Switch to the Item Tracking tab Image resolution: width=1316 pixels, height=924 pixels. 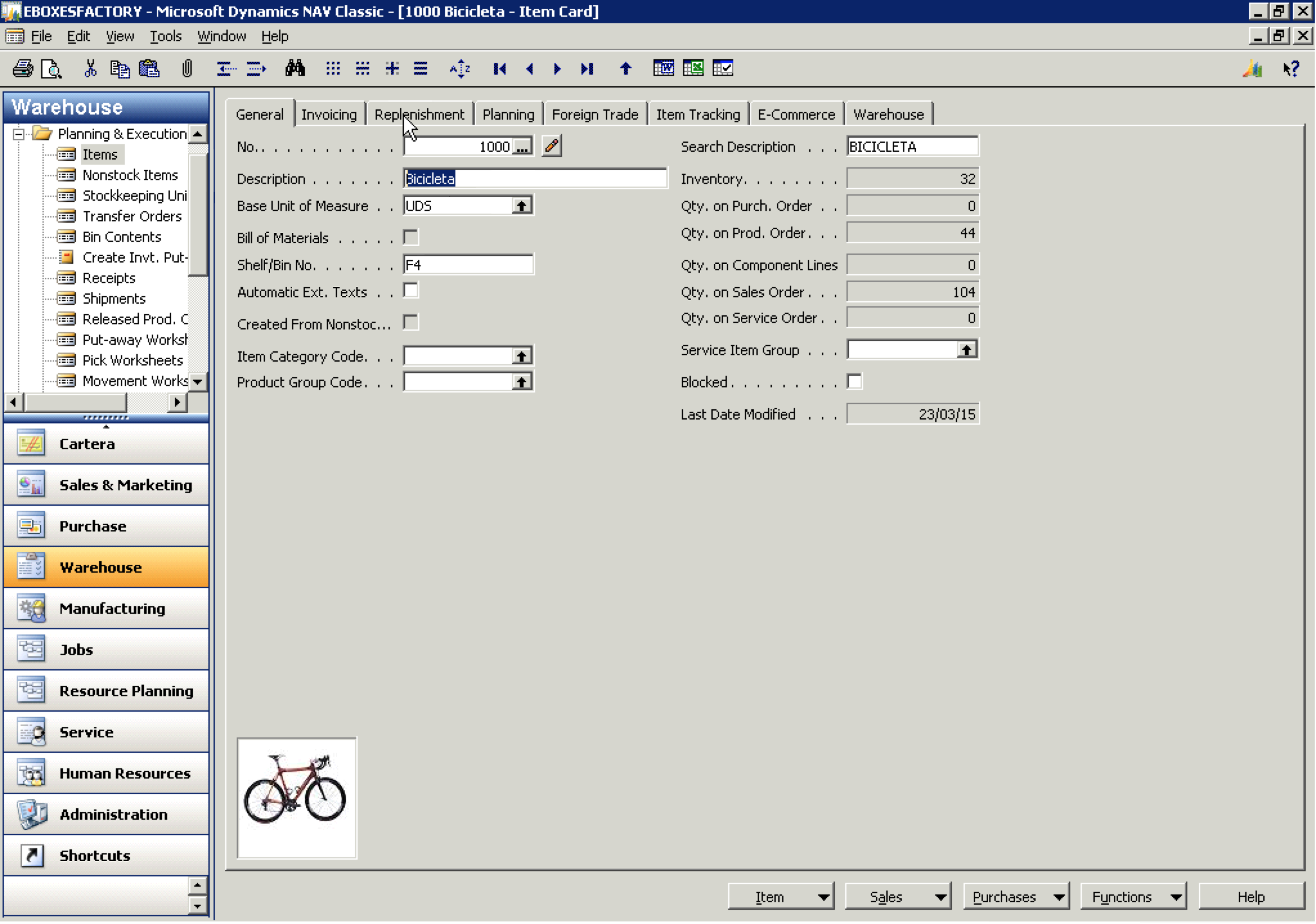698,115
